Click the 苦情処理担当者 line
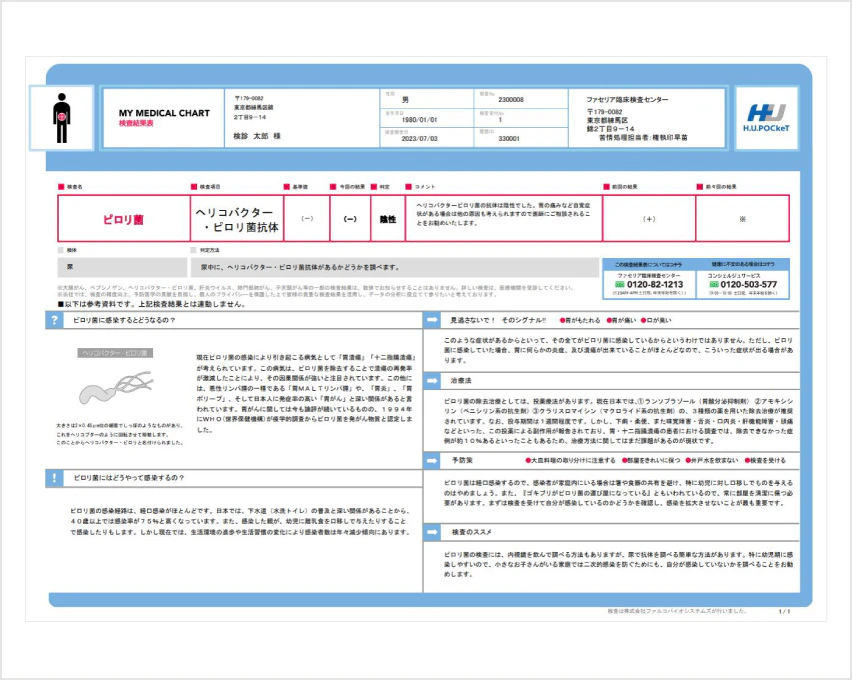Screen dimensions: 852x680 (643, 138)
